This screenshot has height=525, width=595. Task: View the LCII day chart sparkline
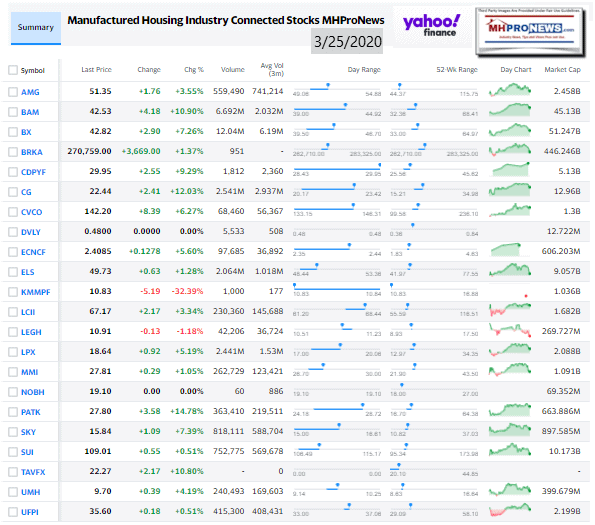510,309
